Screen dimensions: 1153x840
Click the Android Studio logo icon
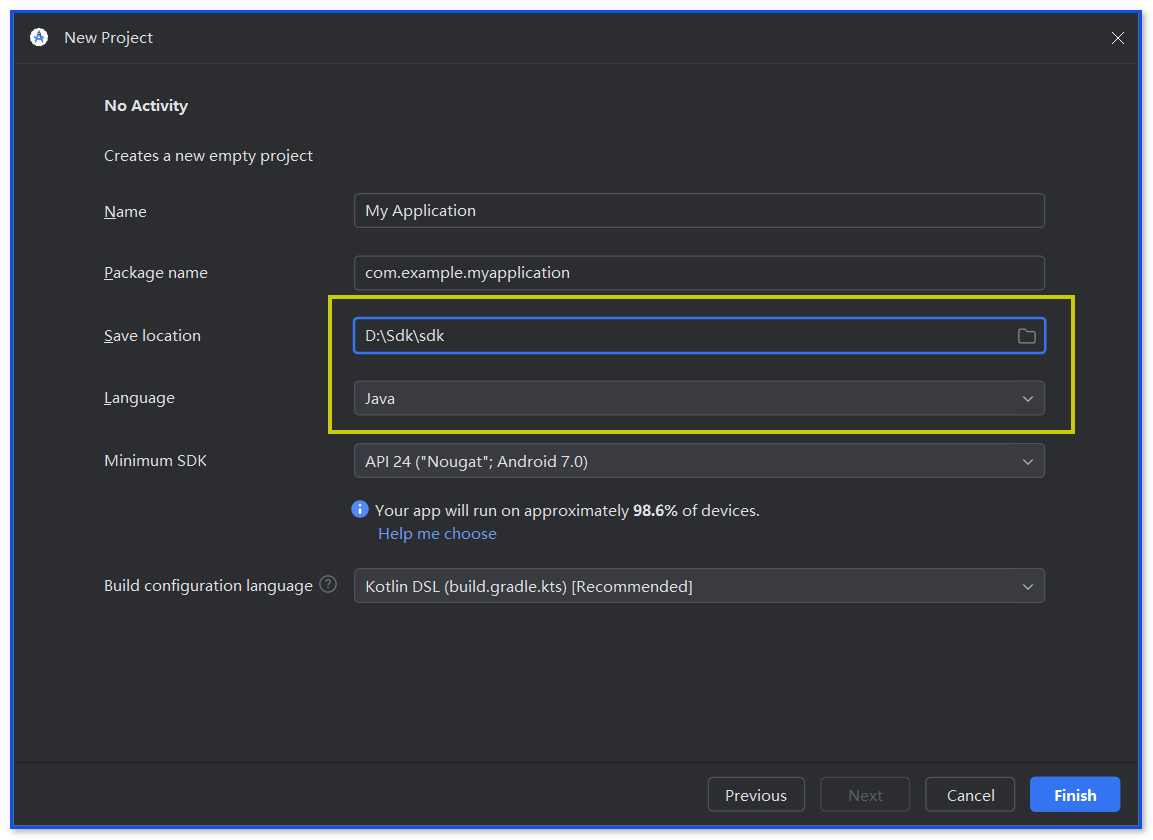(39, 37)
